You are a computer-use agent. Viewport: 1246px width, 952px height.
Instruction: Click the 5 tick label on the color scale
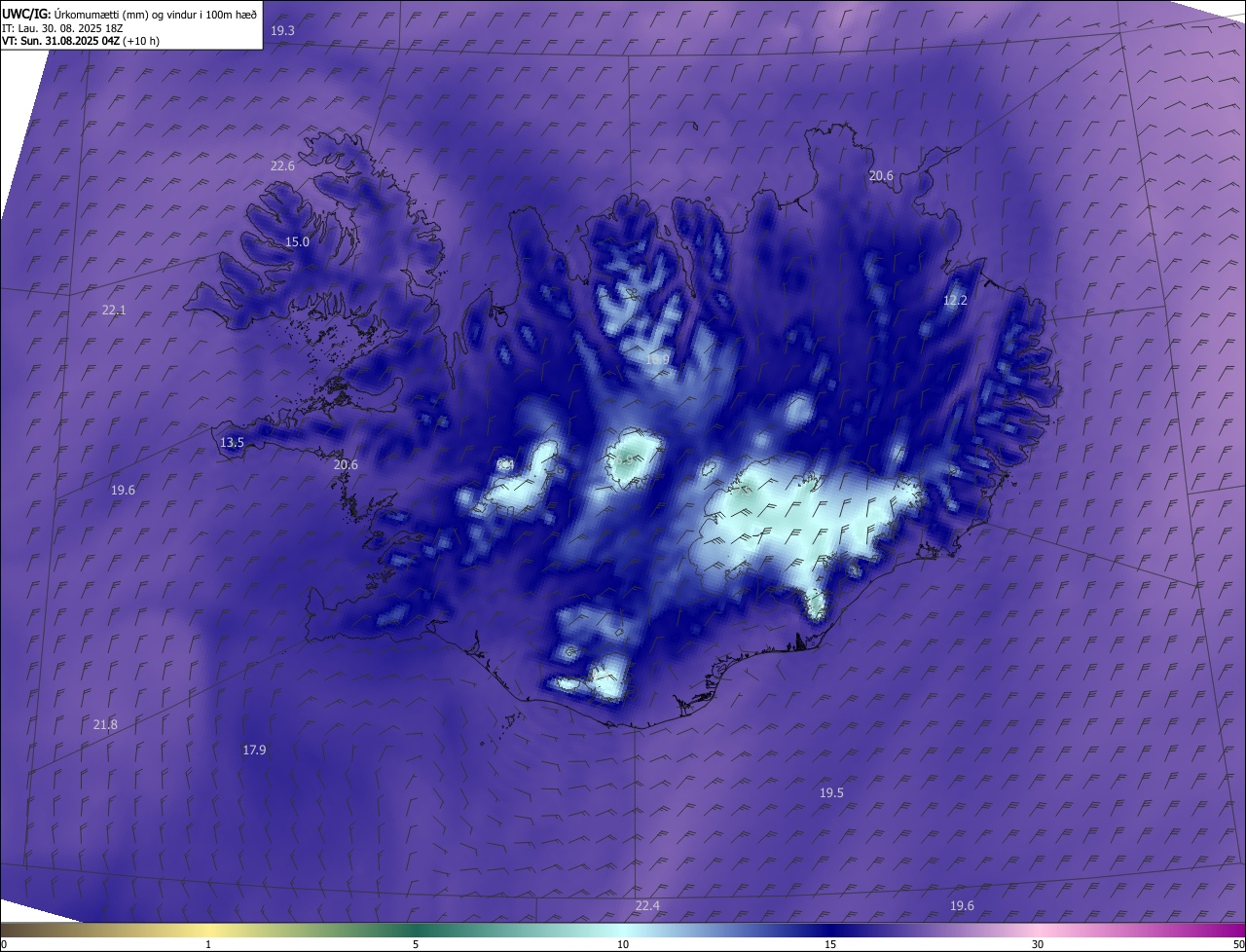tap(416, 944)
